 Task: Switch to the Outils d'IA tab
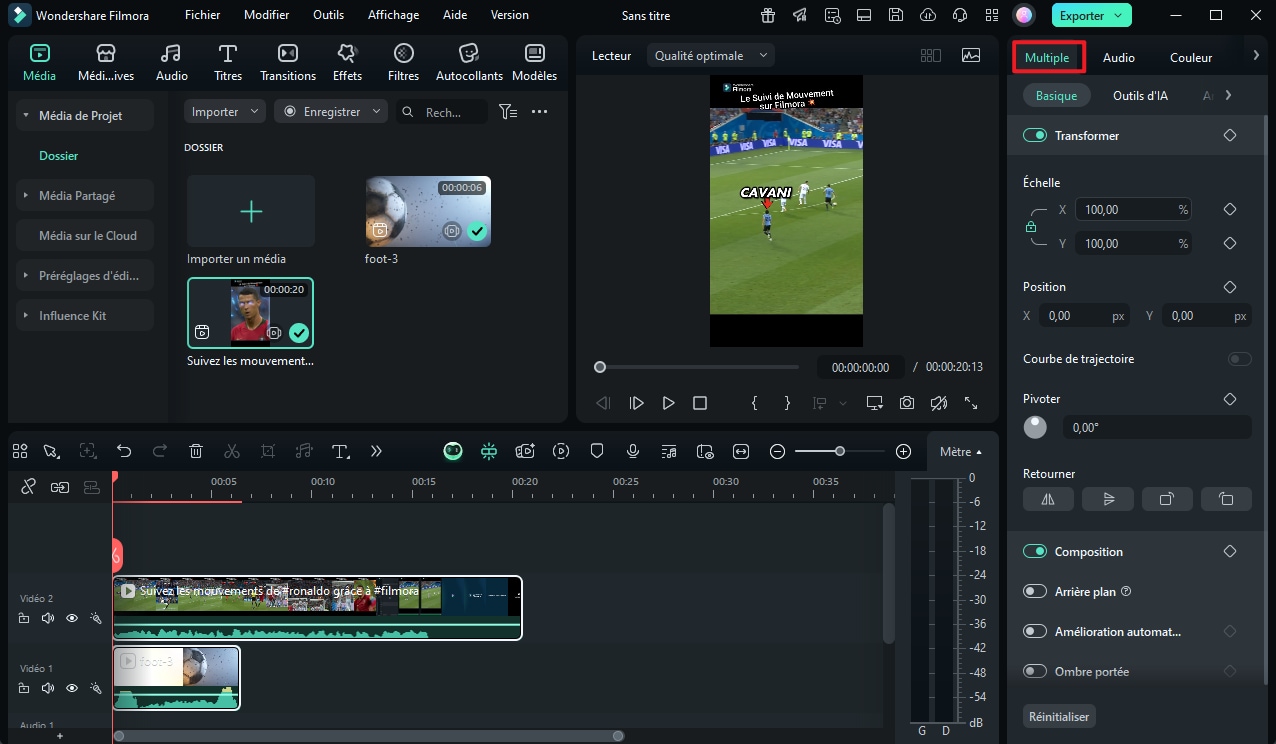pos(1140,96)
